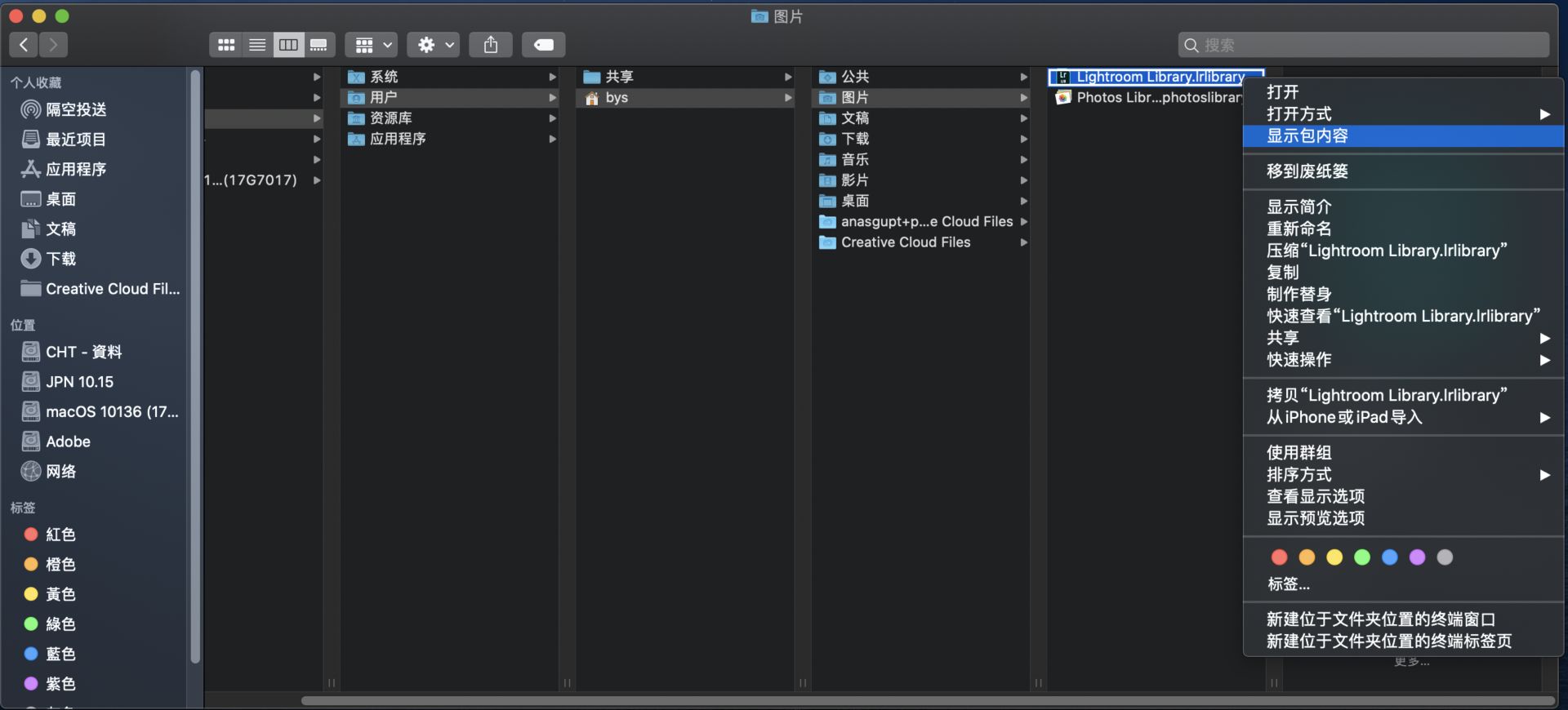This screenshot has width=1568, height=710.
Task: Select the 应用程序 folder in the column
Action: click(451, 139)
